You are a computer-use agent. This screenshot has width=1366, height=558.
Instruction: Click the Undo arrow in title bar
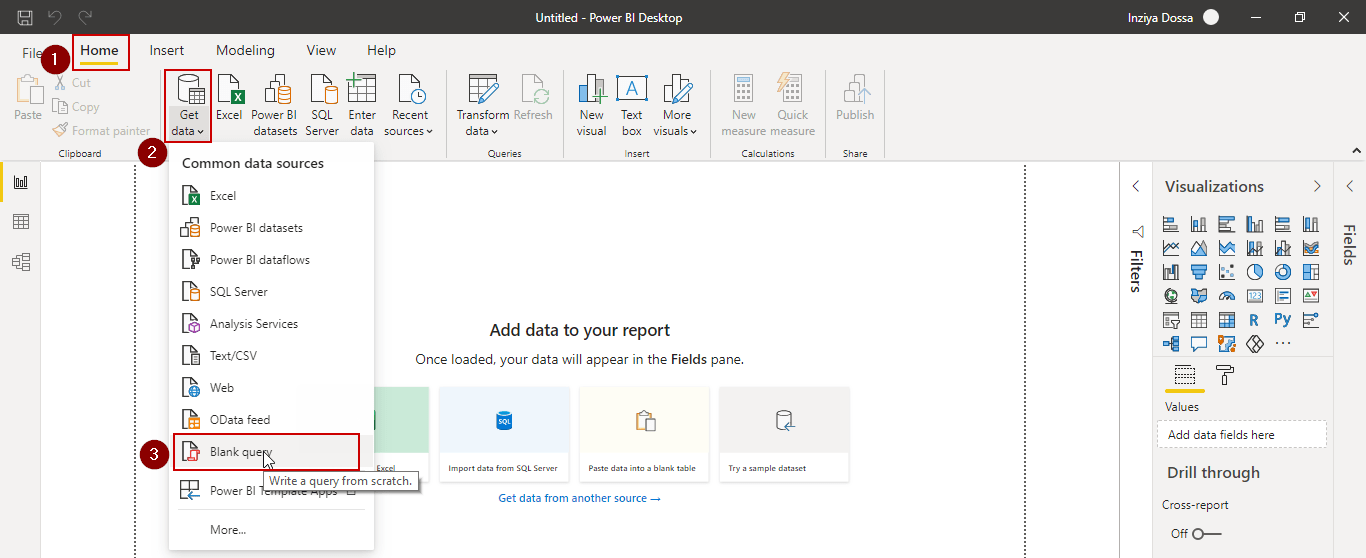pyautogui.click(x=56, y=18)
